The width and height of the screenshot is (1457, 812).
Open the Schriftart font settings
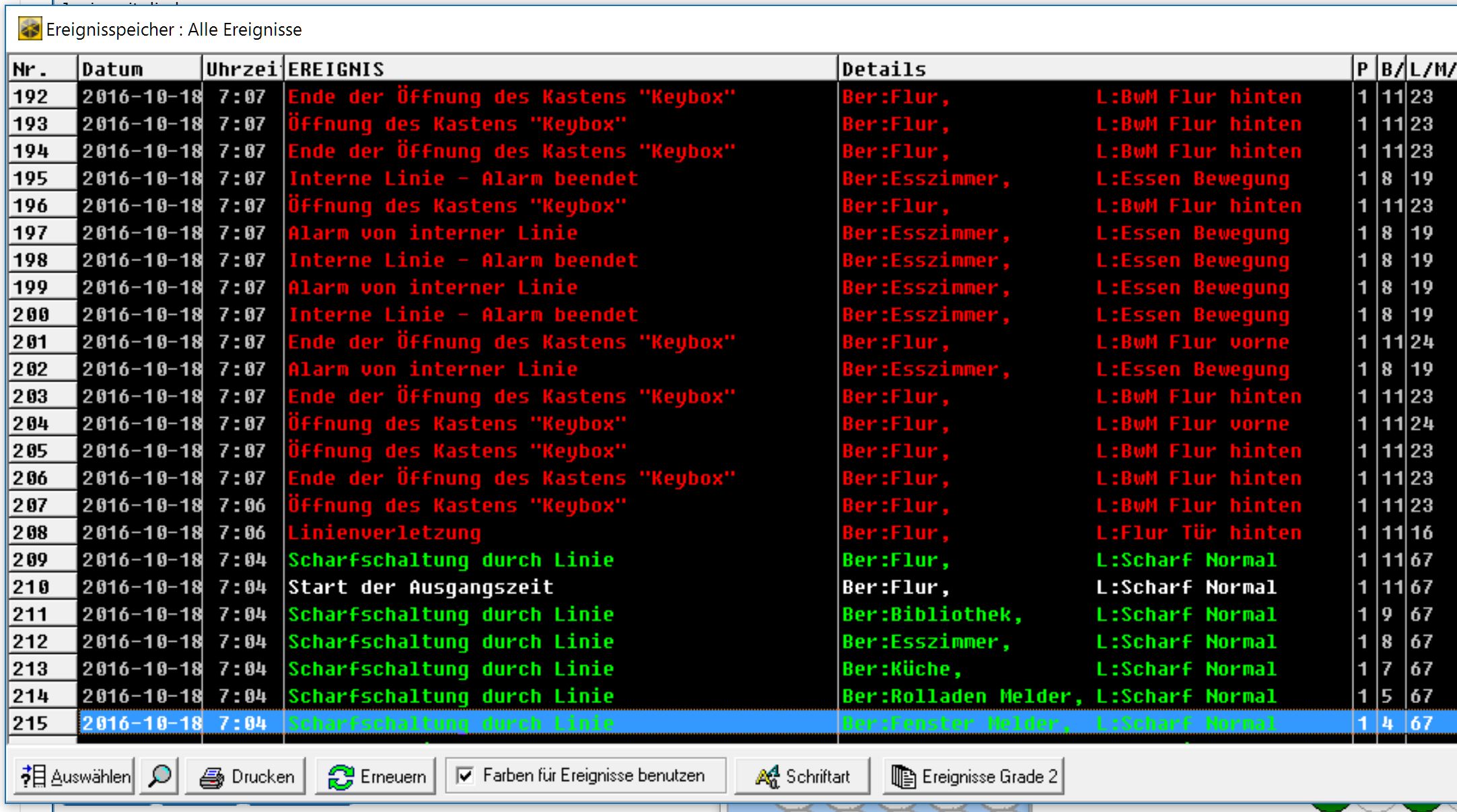coord(803,776)
